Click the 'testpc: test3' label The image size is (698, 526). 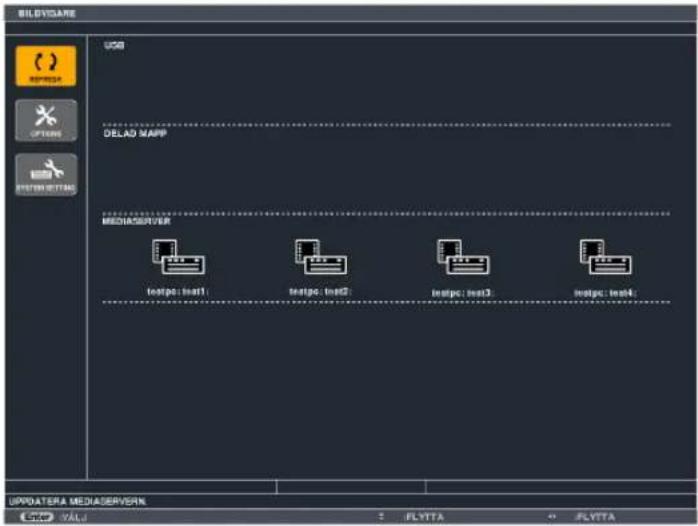463,293
